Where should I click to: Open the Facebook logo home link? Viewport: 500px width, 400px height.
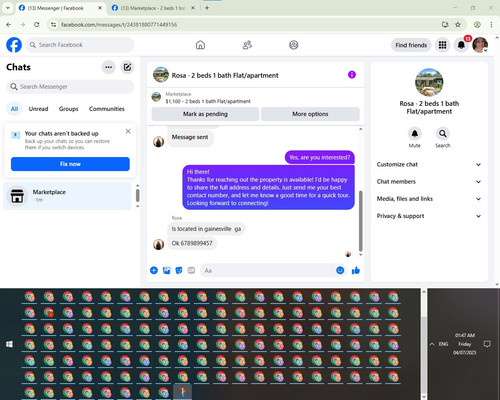[14, 45]
